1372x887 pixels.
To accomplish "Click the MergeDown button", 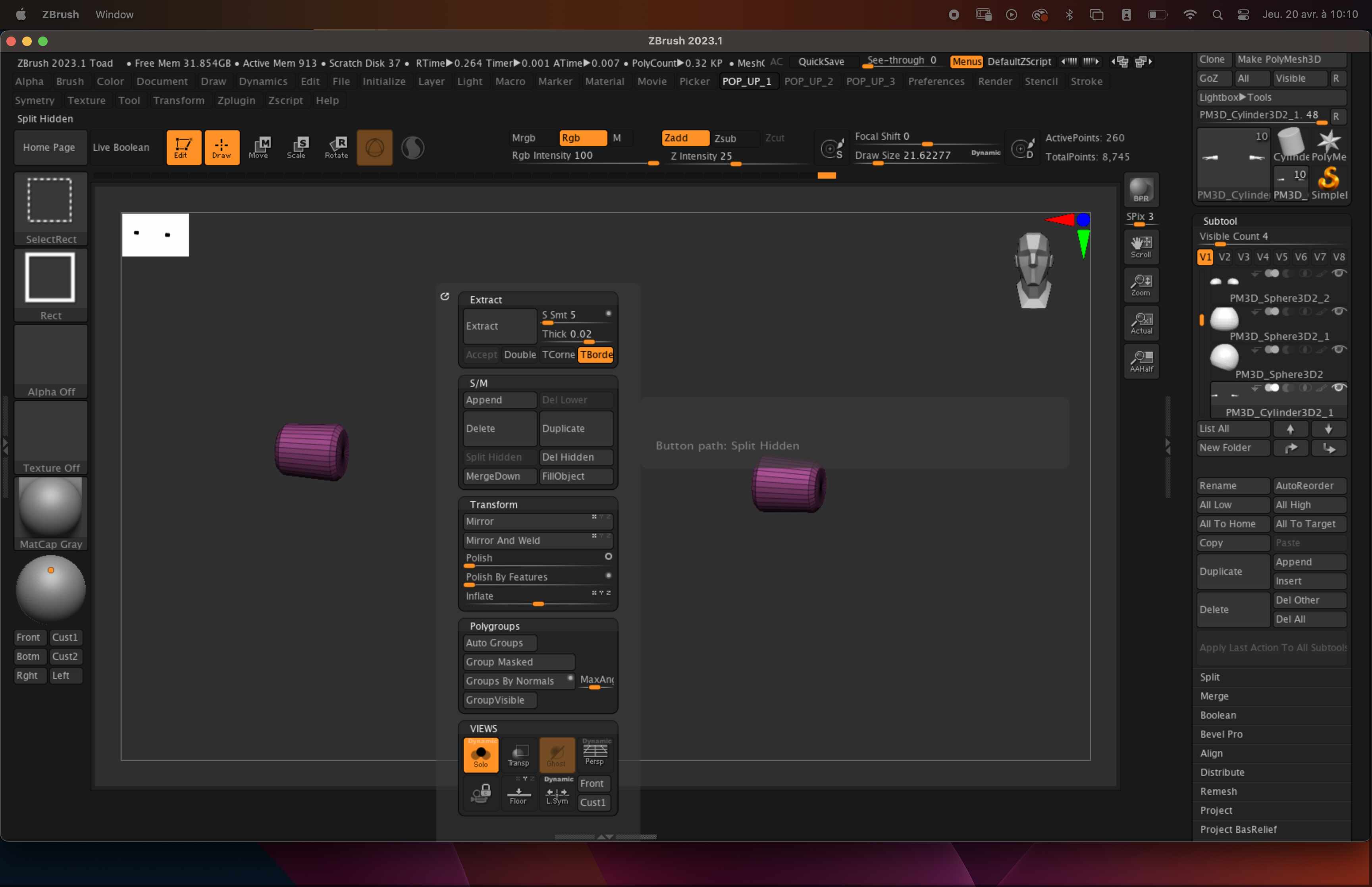I will [499, 476].
